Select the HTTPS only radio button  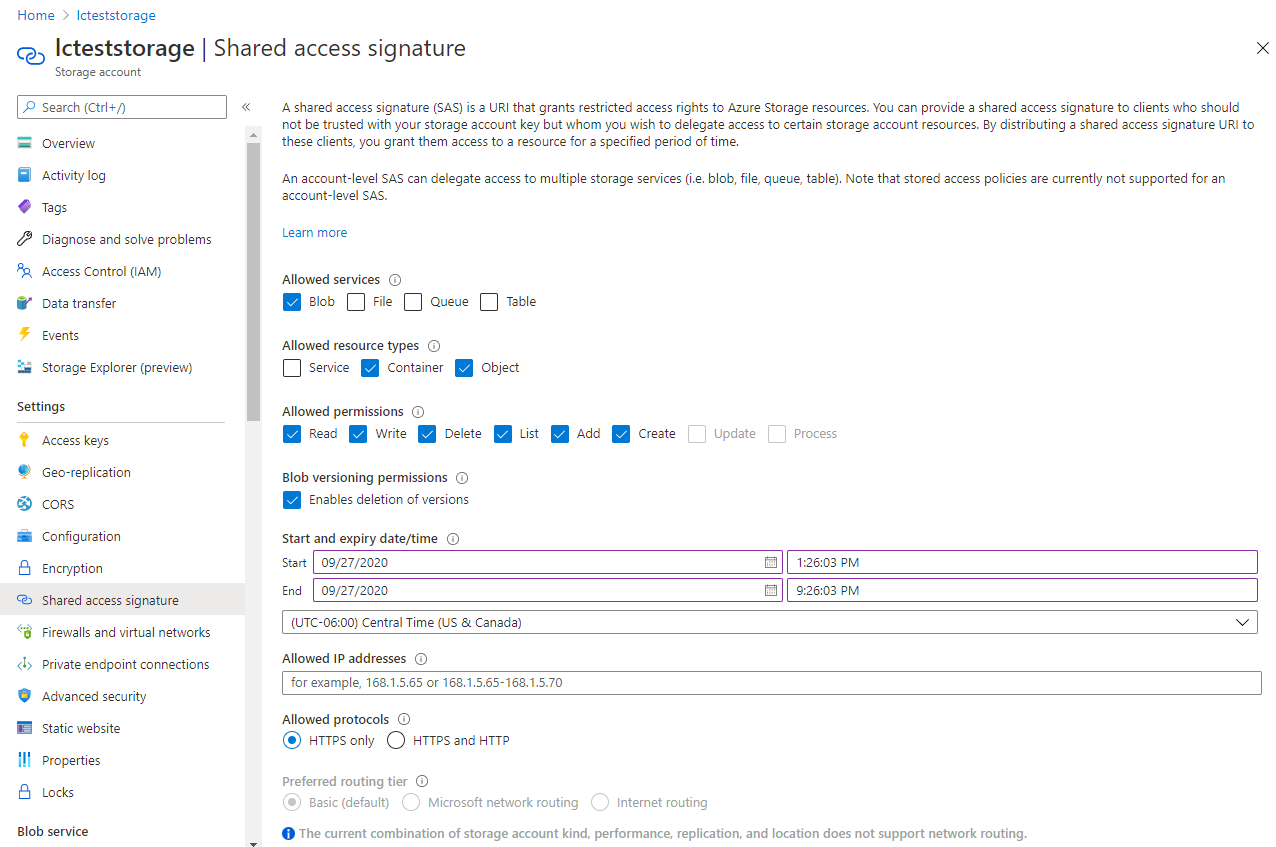point(292,741)
